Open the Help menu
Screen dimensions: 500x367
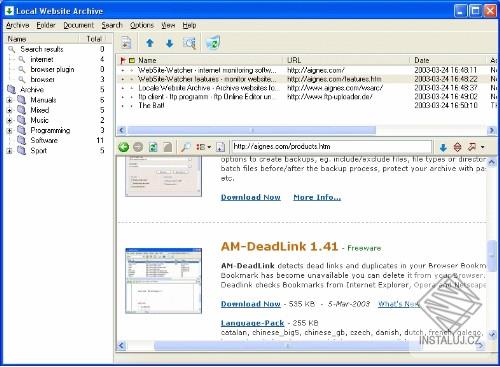[189, 25]
